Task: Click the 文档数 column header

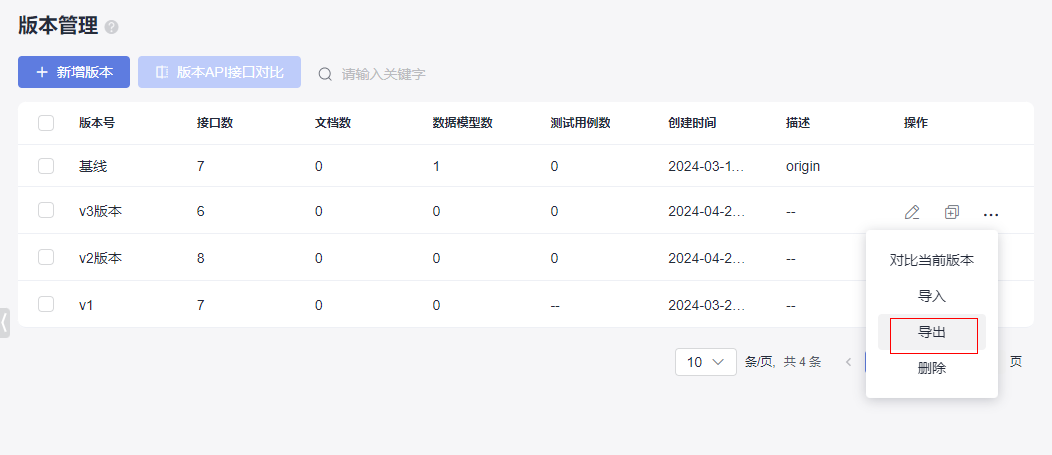Action: tap(333, 123)
